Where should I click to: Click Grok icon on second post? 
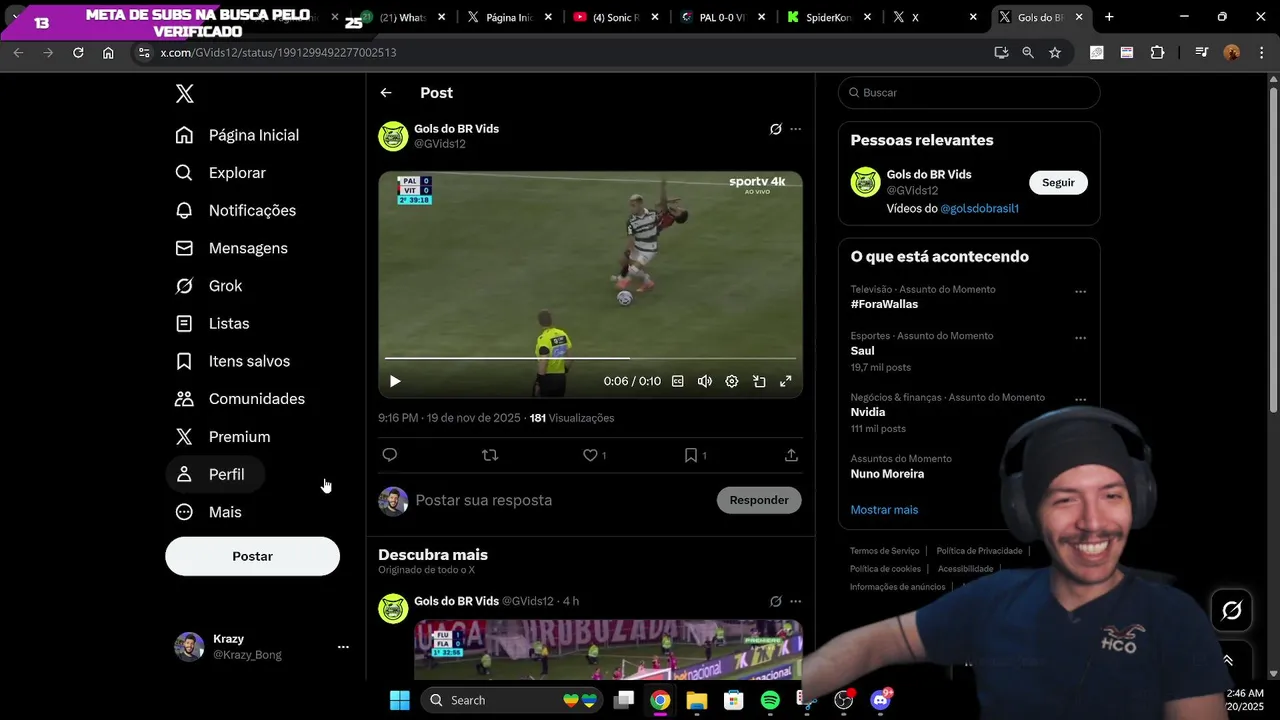click(775, 601)
